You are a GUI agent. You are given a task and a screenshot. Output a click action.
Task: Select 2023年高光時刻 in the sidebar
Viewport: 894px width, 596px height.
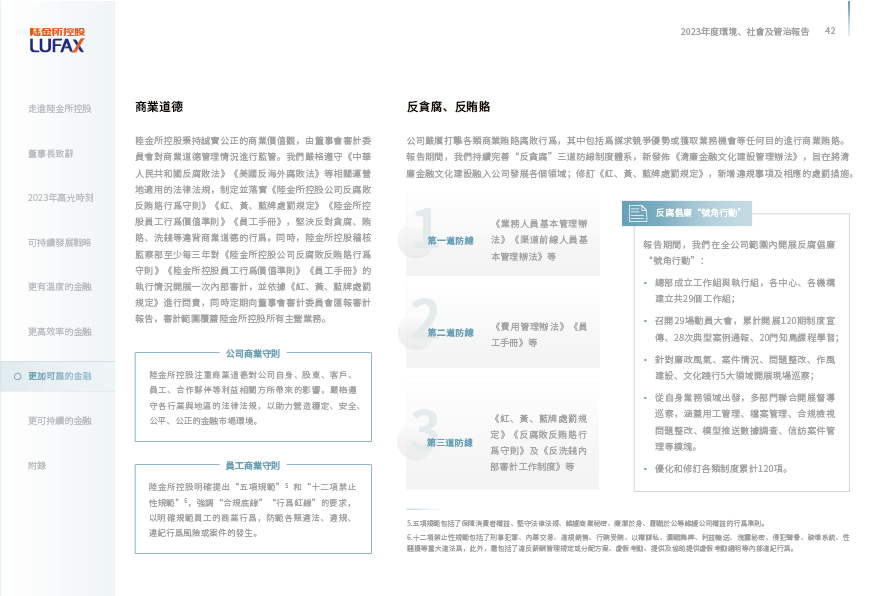[60, 198]
